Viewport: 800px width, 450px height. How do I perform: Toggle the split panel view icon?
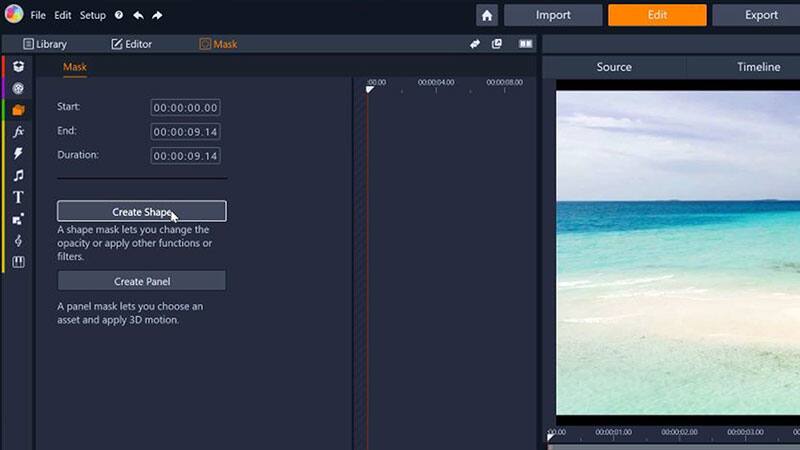pyautogui.click(x=525, y=44)
